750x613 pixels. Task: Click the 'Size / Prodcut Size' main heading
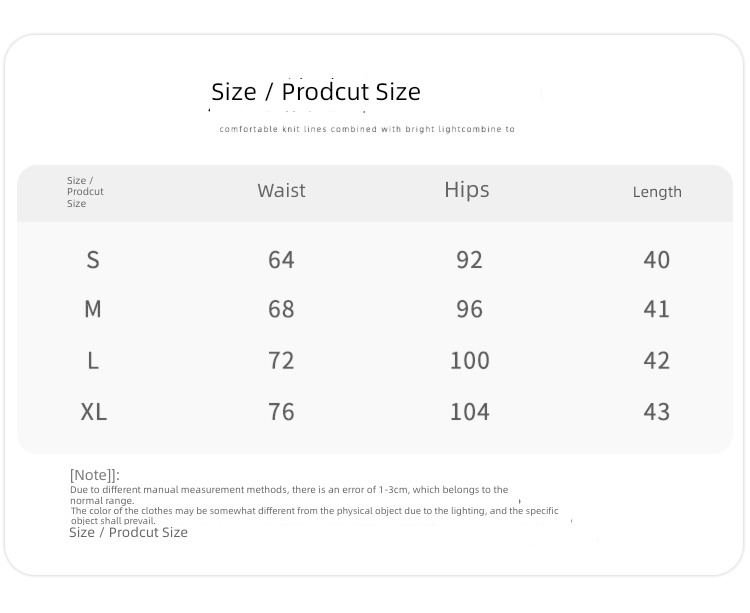click(316, 92)
